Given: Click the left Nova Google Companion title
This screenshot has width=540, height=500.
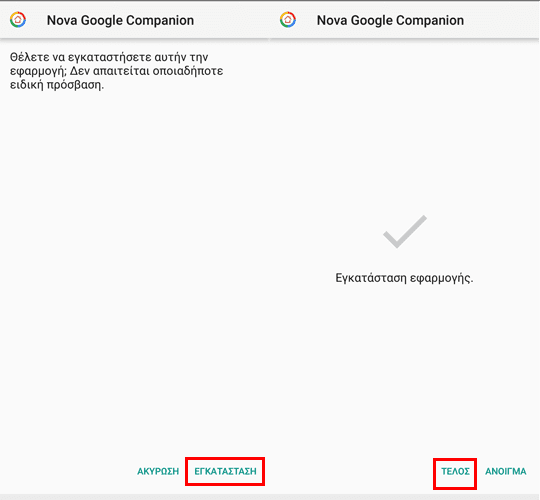Looking at the screenshot, I should (120, 20).
